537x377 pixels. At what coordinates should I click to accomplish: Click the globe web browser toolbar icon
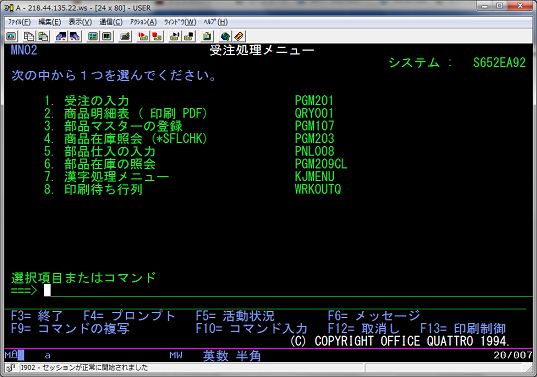pos(225,36)
